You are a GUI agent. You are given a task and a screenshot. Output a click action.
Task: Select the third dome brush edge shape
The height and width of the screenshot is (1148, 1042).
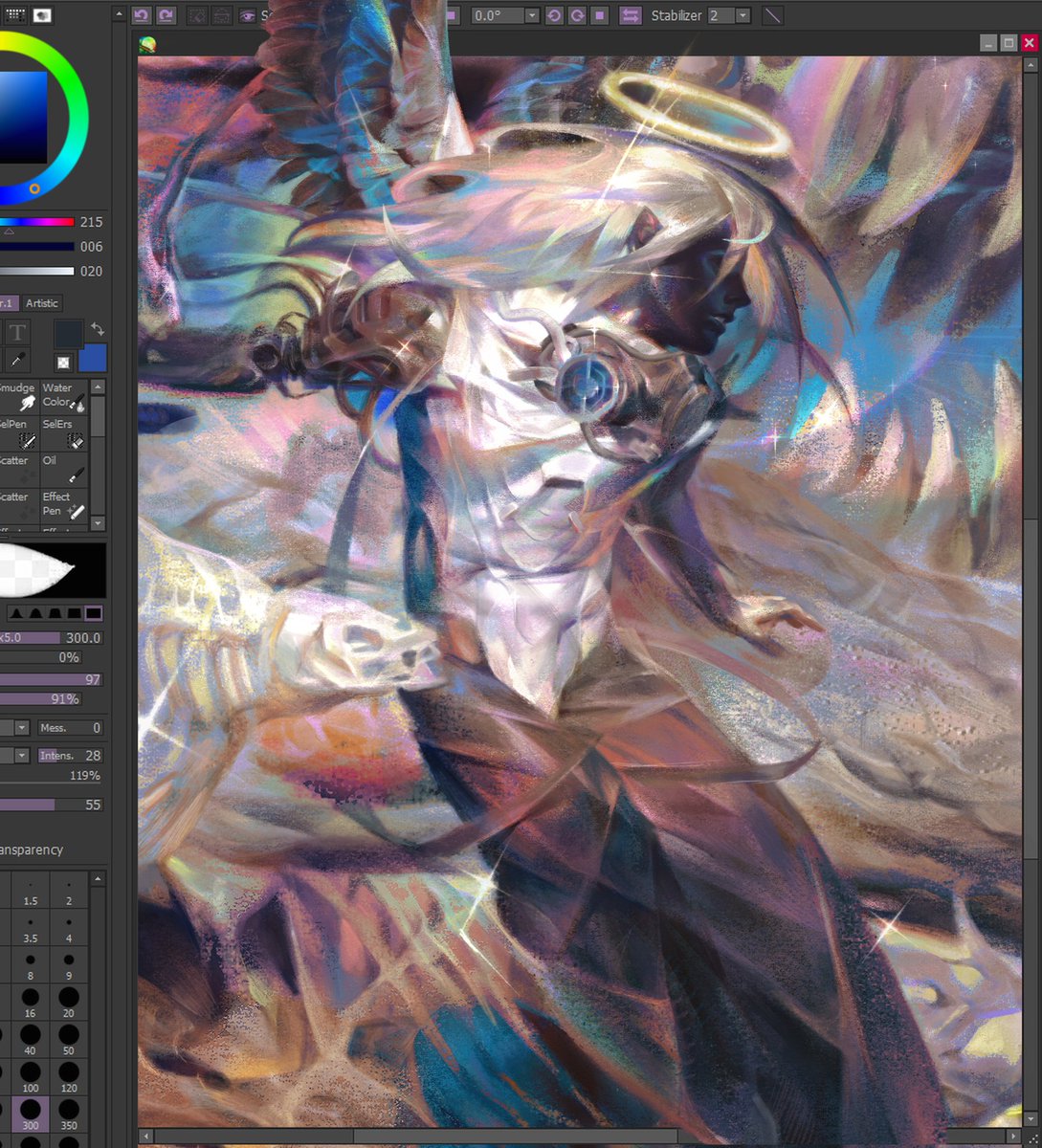coord(55,613)
